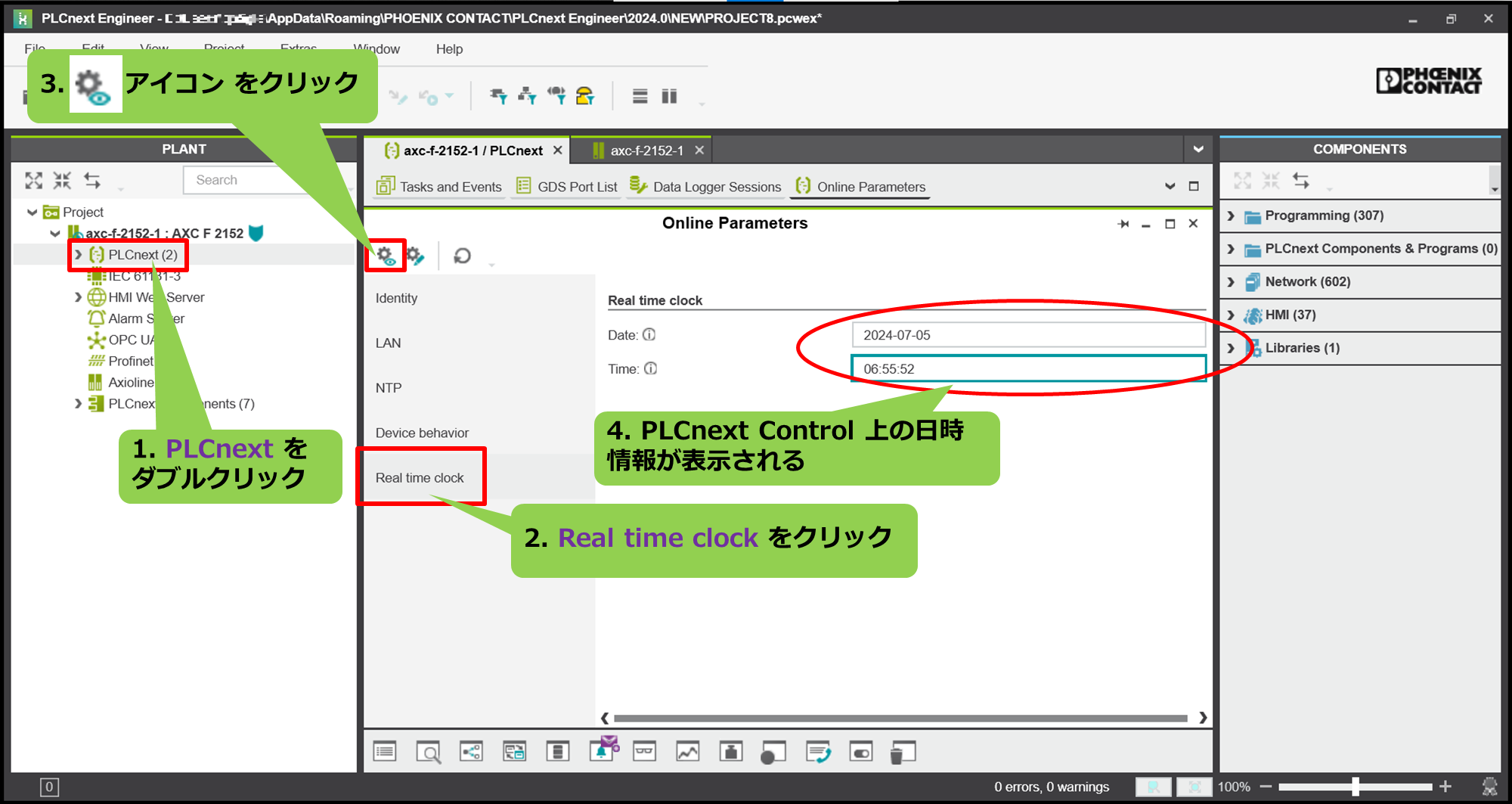This screenshot has height=804, width=1512.
Task: Open the Data Logger Sessions tab
Action: point(705,186)
